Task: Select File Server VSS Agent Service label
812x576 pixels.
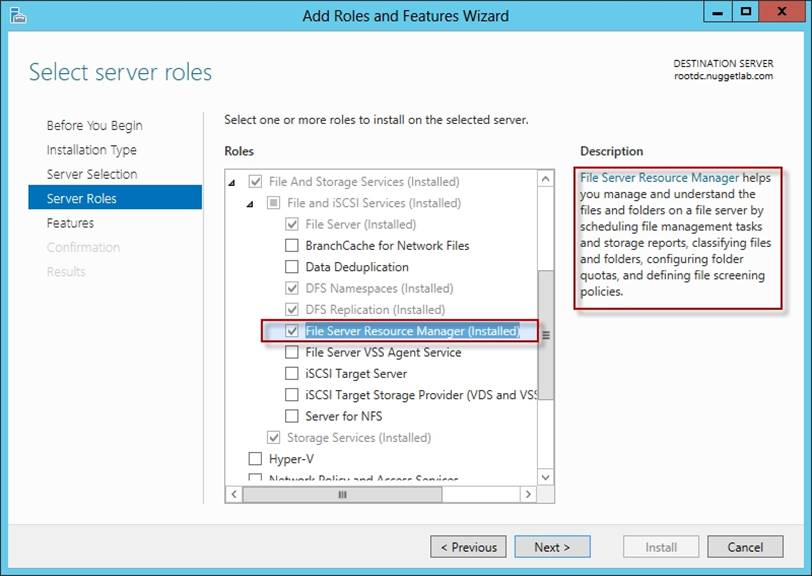Action: click(383, 352)
